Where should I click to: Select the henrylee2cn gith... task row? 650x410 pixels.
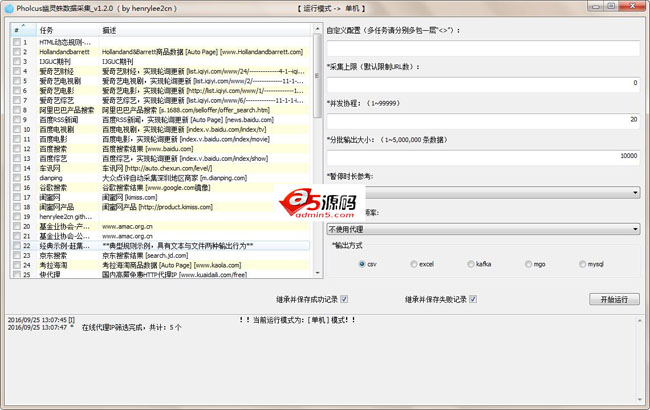tap(160, 217)
